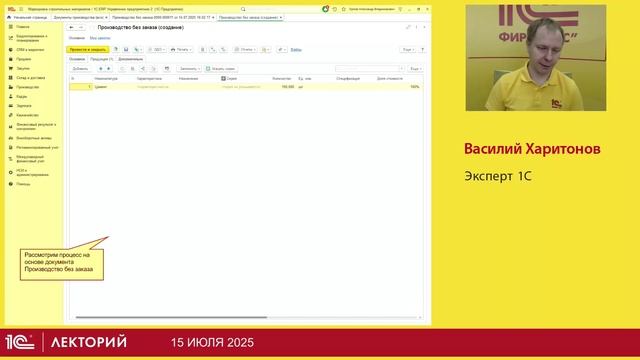640x360 pixels.
Task: Switch to the 'Документы производства' window tab
Action: pyautogui.click(x=80, y=18)
